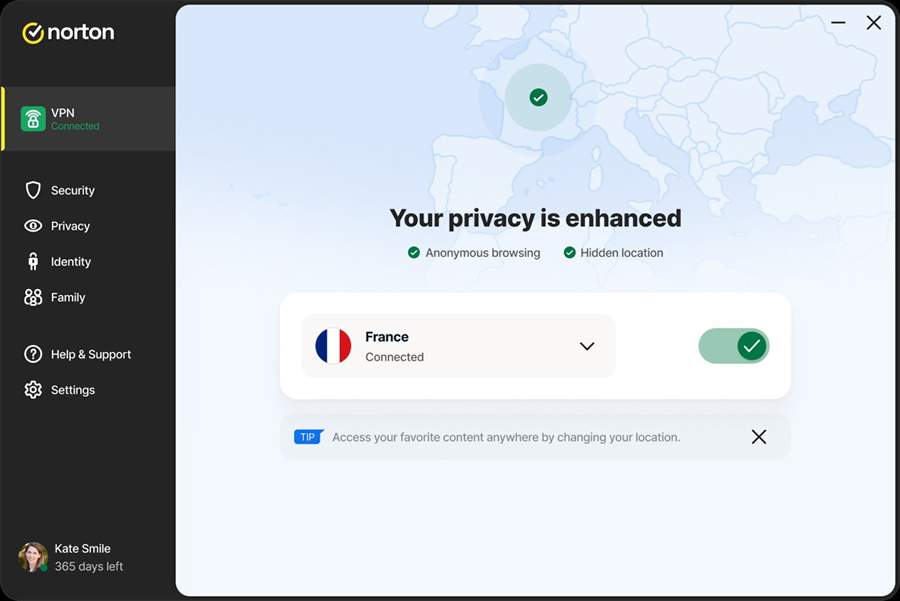Click the Security shield icon
This screenshot has width=900, height=601.
[33, 190]
